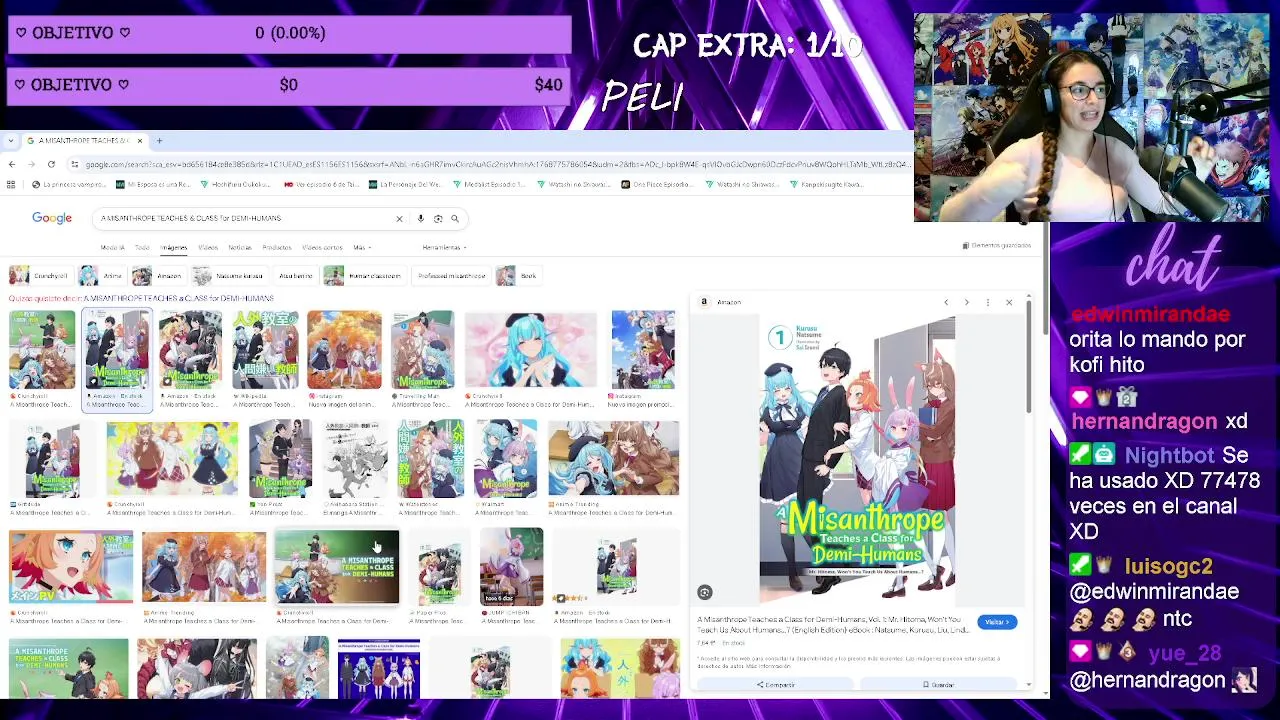Open wide thumbnail of blue-haired girl on pink

pos(530,349)
